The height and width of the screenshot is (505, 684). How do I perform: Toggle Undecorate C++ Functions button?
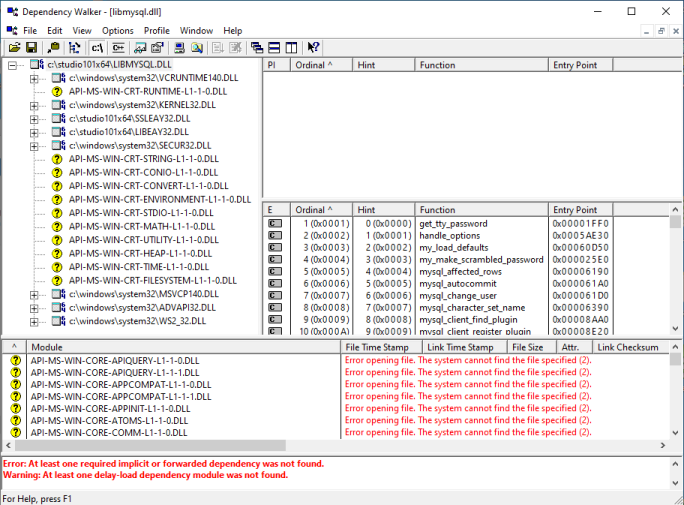pyautogui.click(x=118, y=48)
